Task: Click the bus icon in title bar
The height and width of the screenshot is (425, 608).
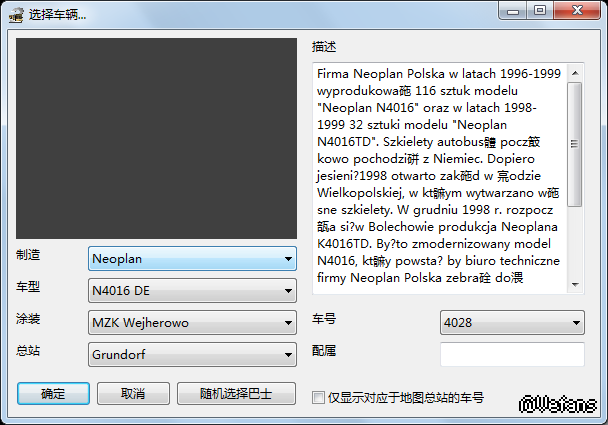Action: pos(16,15)
